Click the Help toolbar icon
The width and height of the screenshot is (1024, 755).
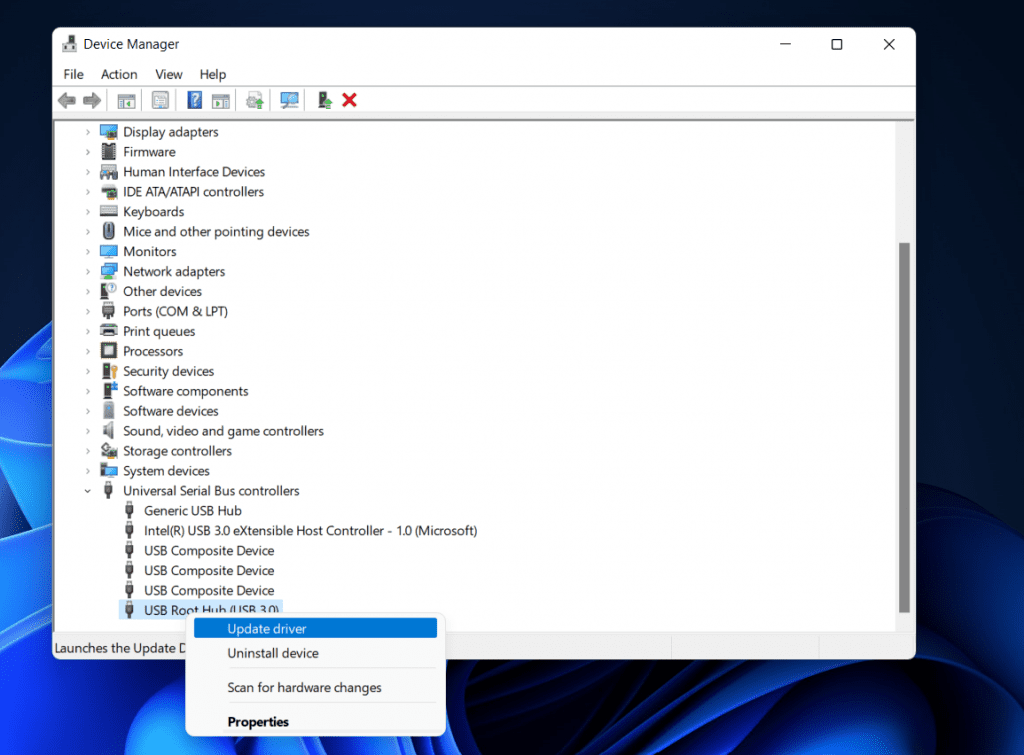pyautogui.click(x=193, y=99)
